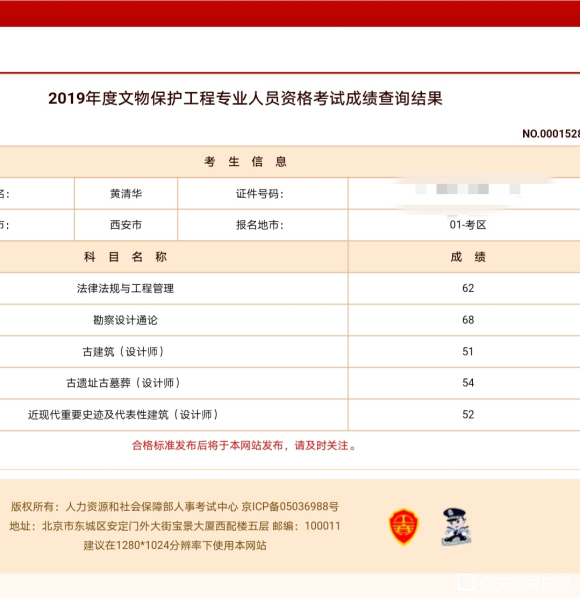Viewport: 580px width, 598px height.
Task: Click the 证件号码 label
Action: 260,194
